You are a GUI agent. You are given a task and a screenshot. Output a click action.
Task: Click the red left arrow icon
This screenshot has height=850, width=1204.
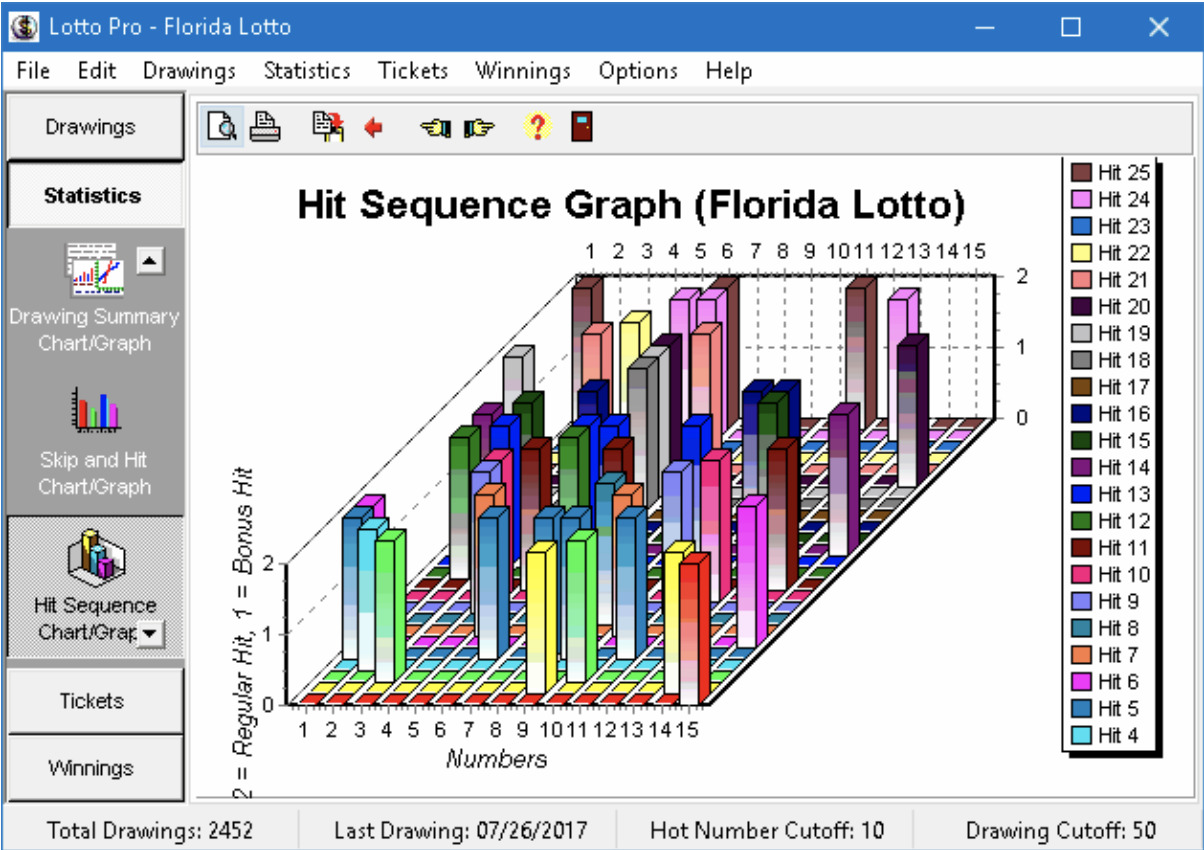coord(374,128)
